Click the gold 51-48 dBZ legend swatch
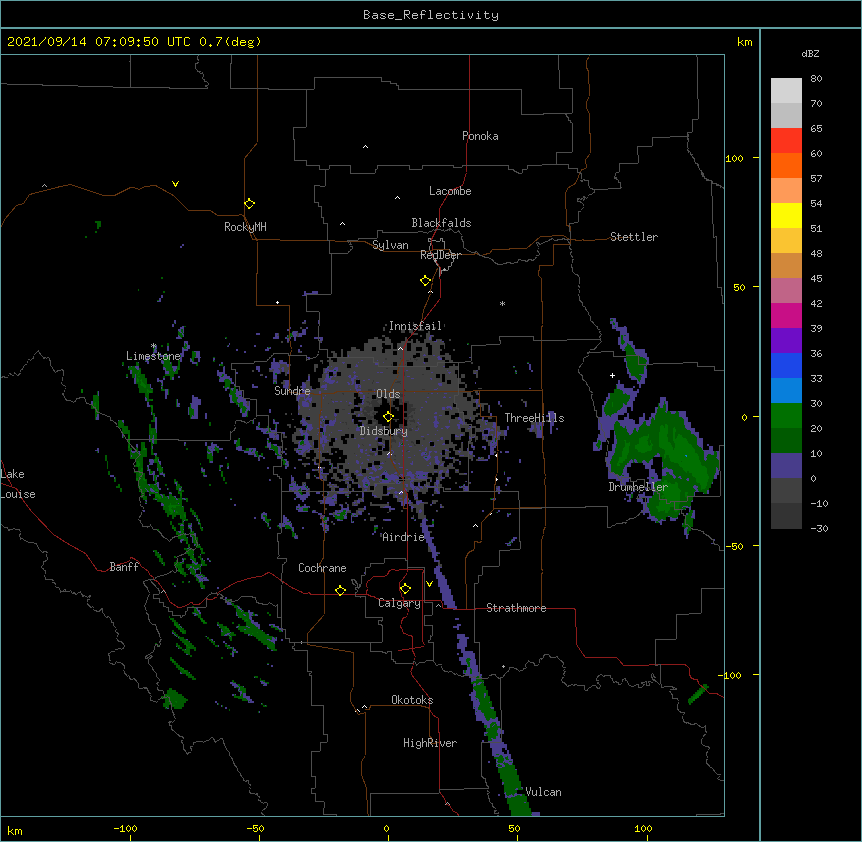862x842 pixels. point(786,241)
